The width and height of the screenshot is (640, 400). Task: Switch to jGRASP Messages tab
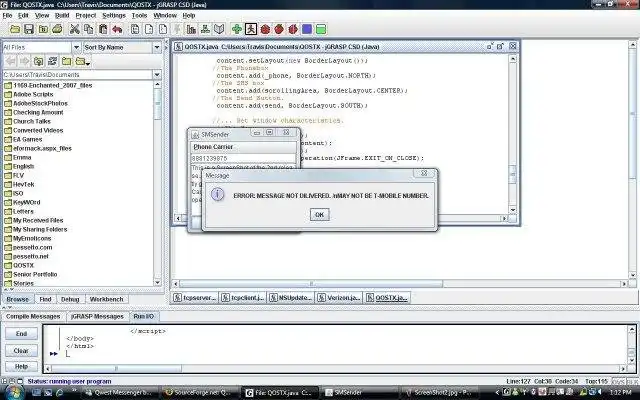97,316
